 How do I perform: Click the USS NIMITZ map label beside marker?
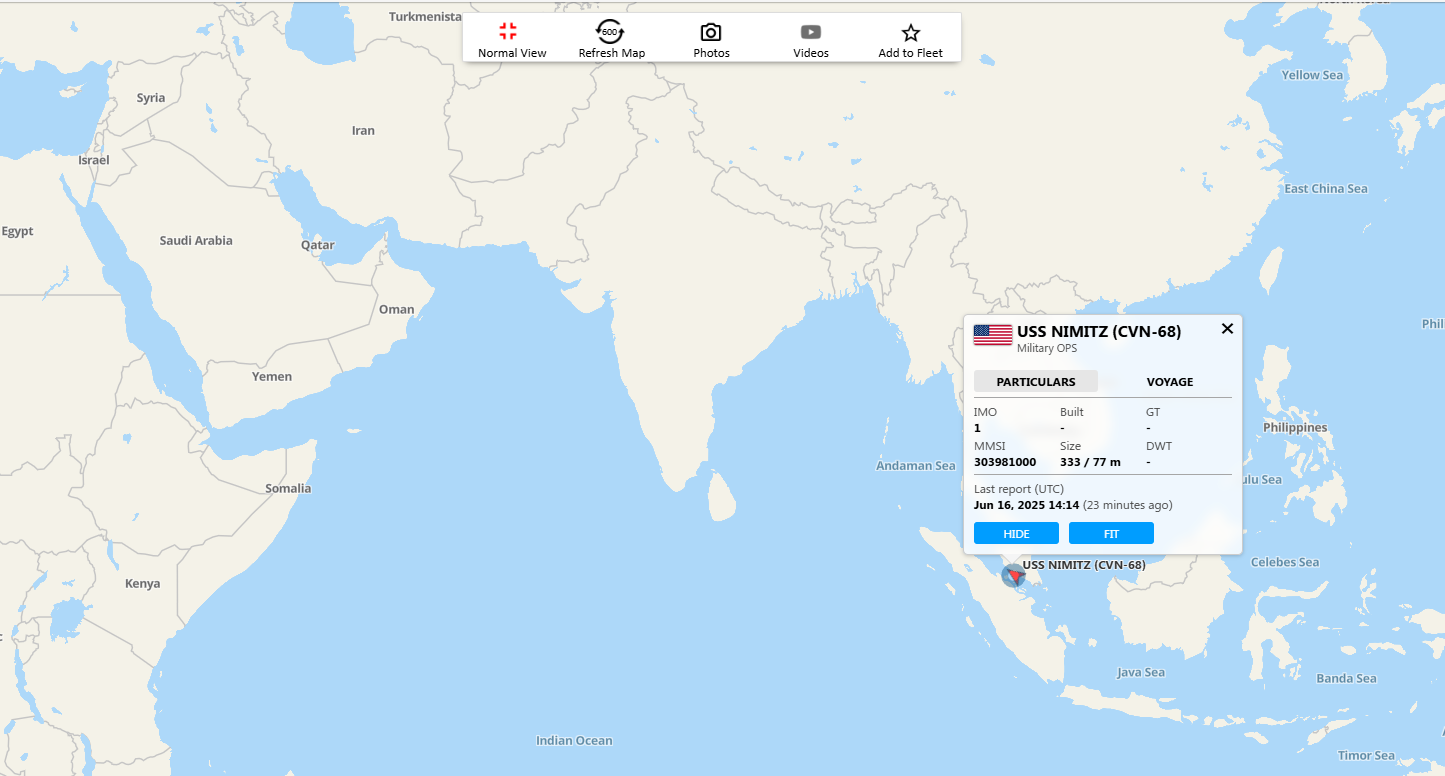pos(1084,565)
